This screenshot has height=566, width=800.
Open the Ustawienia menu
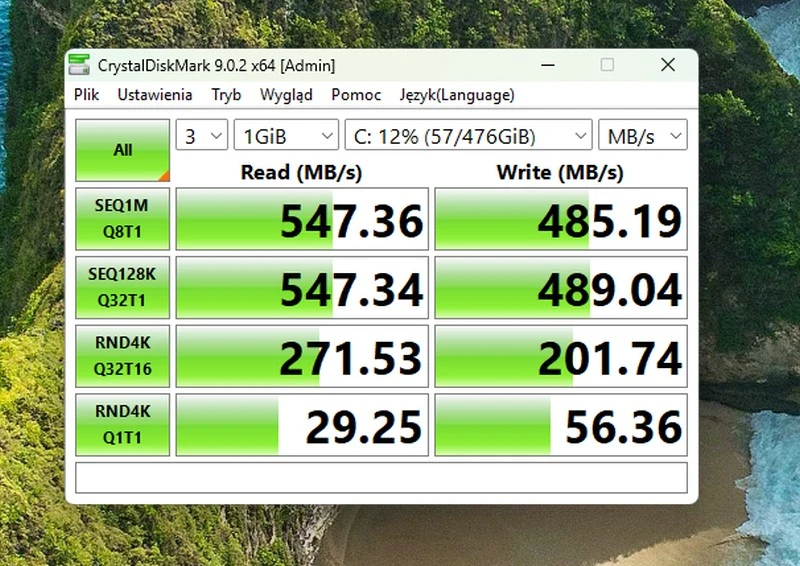tap(154, 95)
